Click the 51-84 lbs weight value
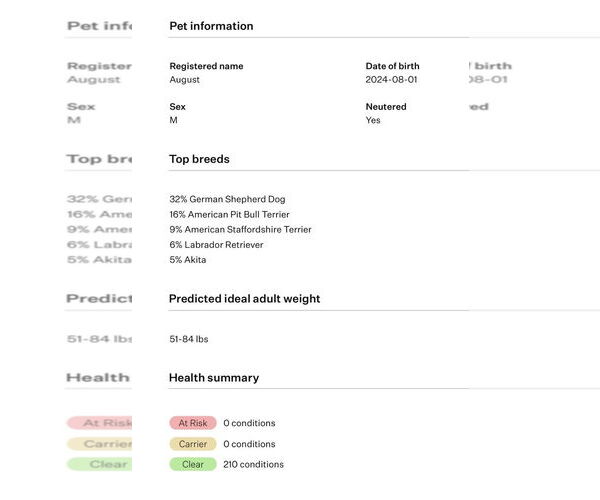Screen dimensions: 600x500 (189, 340)
